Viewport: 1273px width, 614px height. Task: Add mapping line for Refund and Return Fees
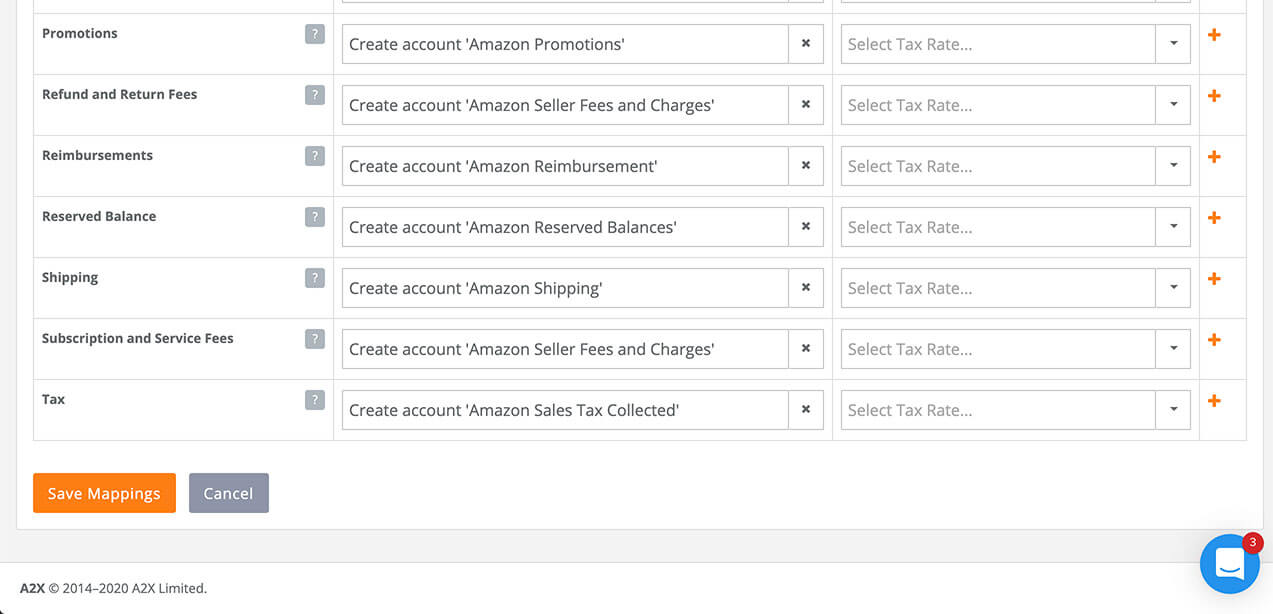click(x=1214, y=96)
